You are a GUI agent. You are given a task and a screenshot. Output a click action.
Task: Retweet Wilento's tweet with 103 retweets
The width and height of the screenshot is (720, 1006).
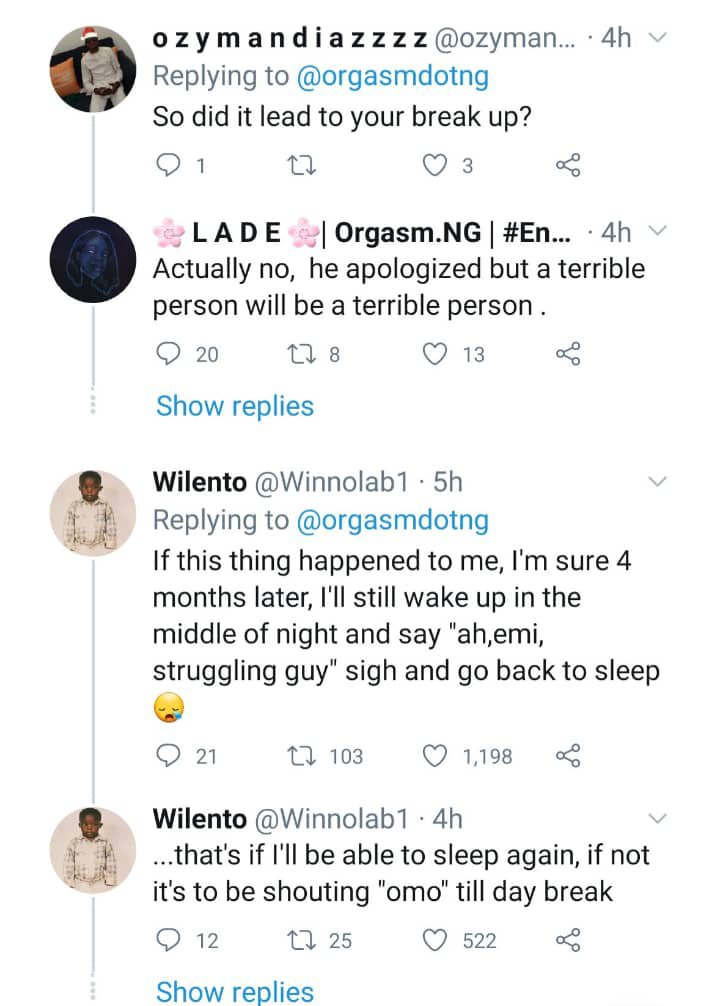point(299,756)
